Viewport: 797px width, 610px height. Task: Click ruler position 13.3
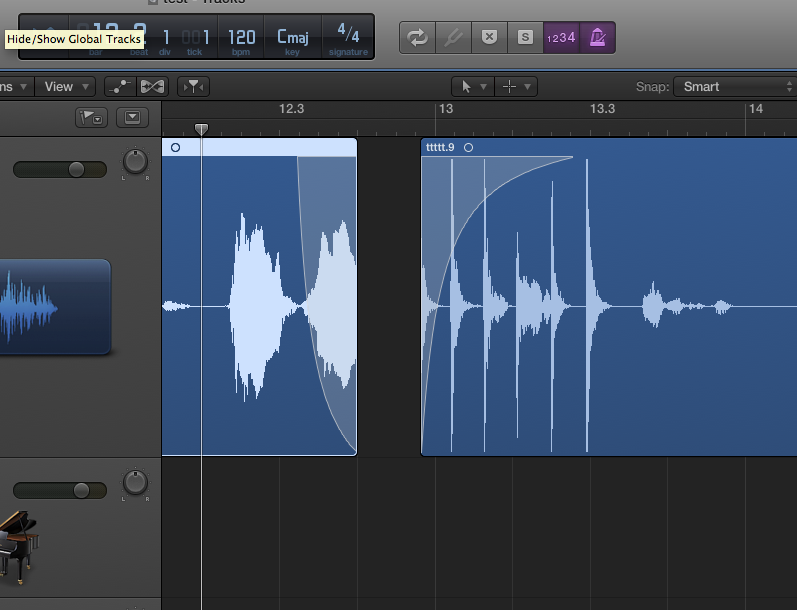[x=602, y=109]
